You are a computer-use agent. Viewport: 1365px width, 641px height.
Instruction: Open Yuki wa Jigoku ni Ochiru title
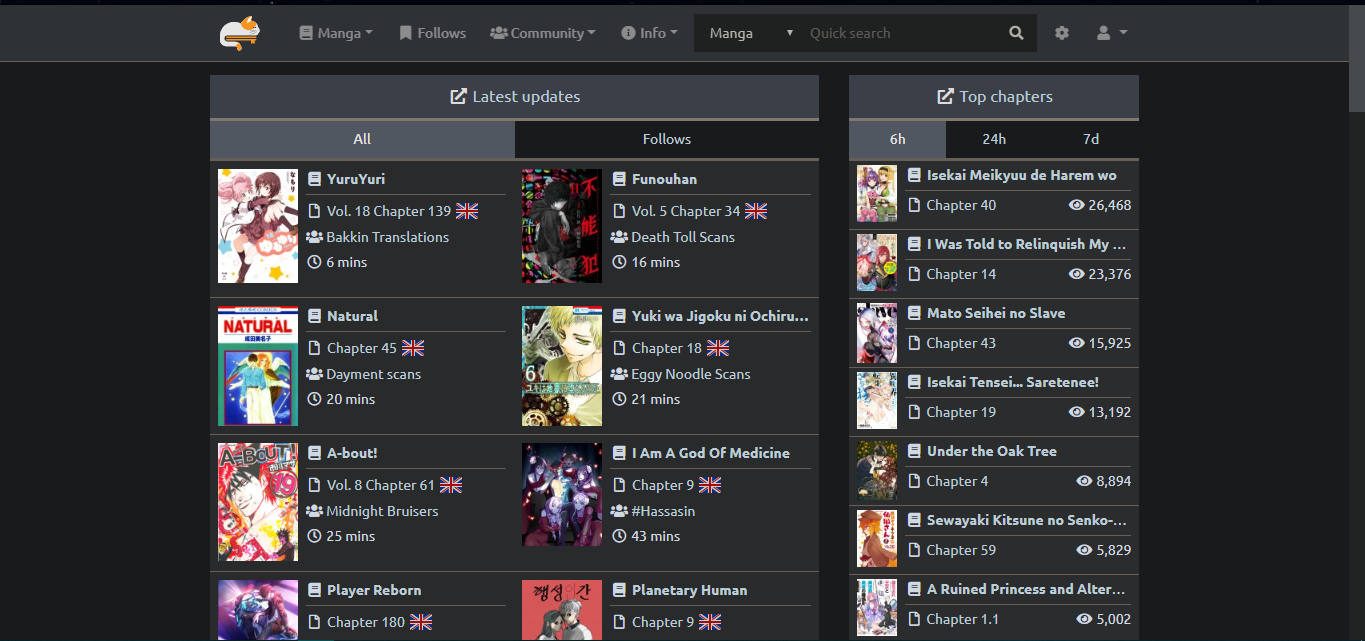pos(720,316)
